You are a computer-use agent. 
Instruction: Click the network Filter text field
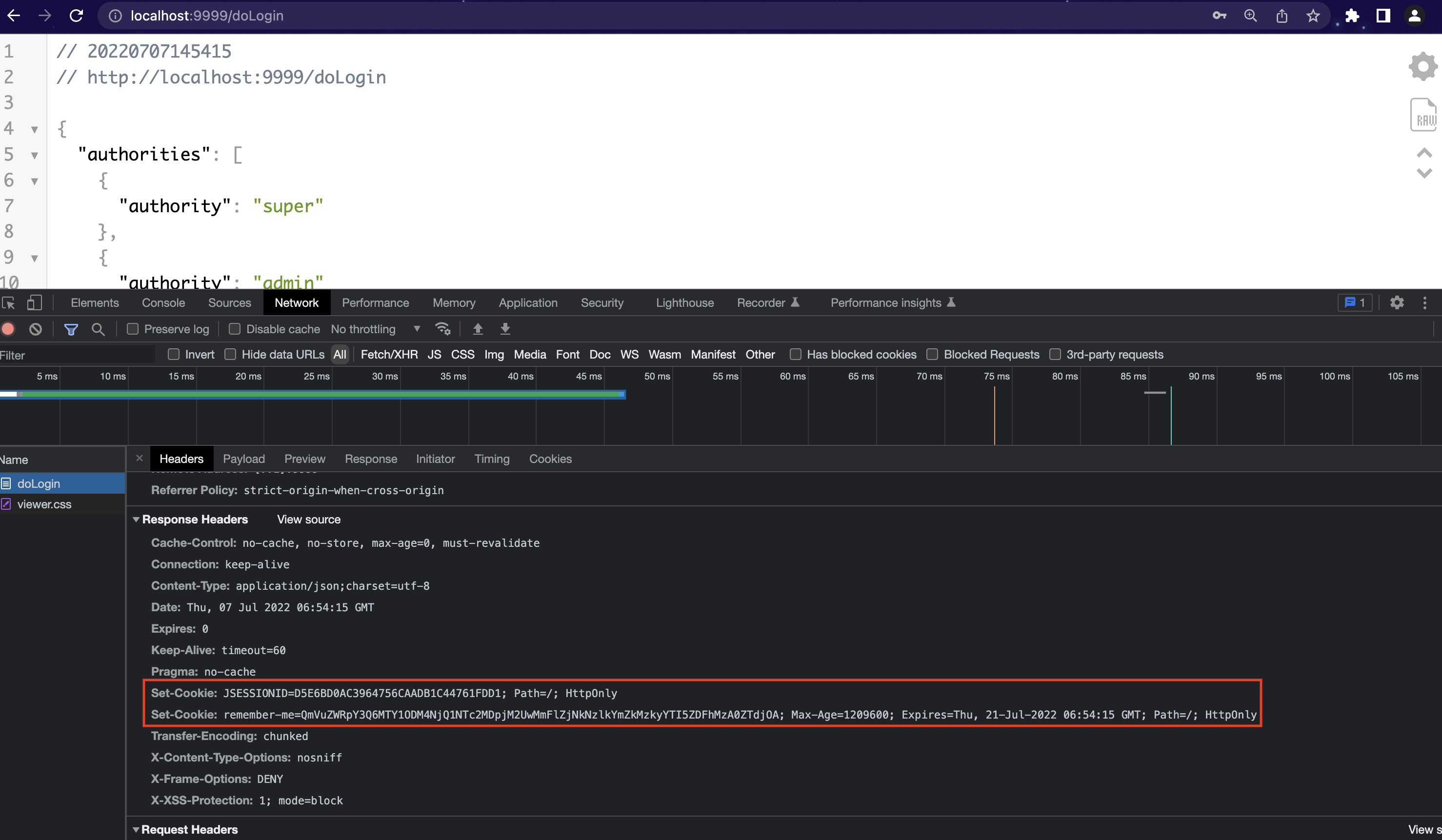pyautogui.click(x=77, y=355)
